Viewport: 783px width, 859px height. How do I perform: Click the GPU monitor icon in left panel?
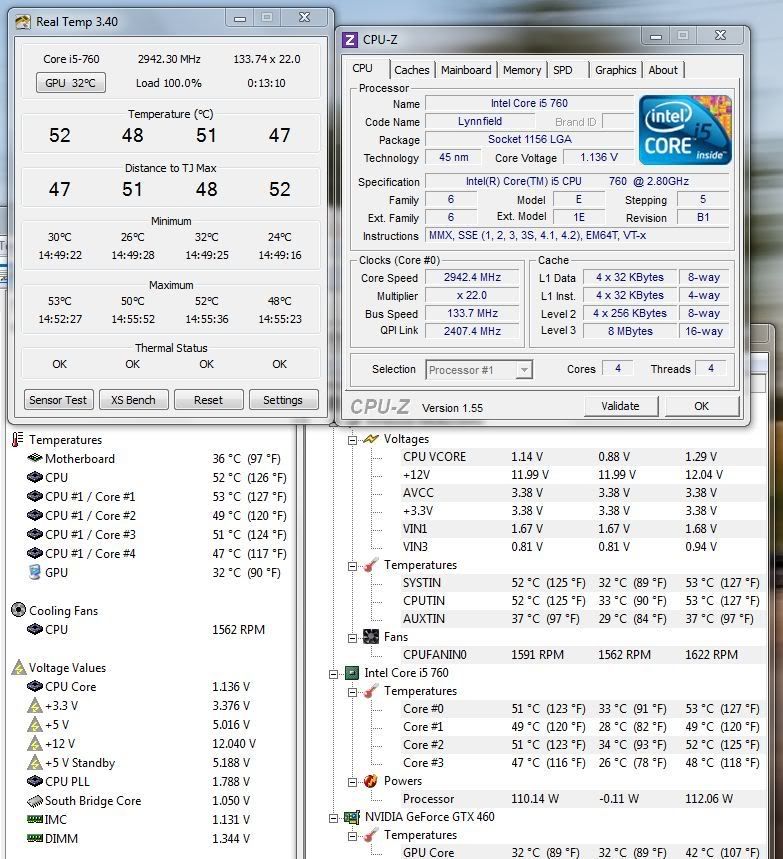point(35,572)
